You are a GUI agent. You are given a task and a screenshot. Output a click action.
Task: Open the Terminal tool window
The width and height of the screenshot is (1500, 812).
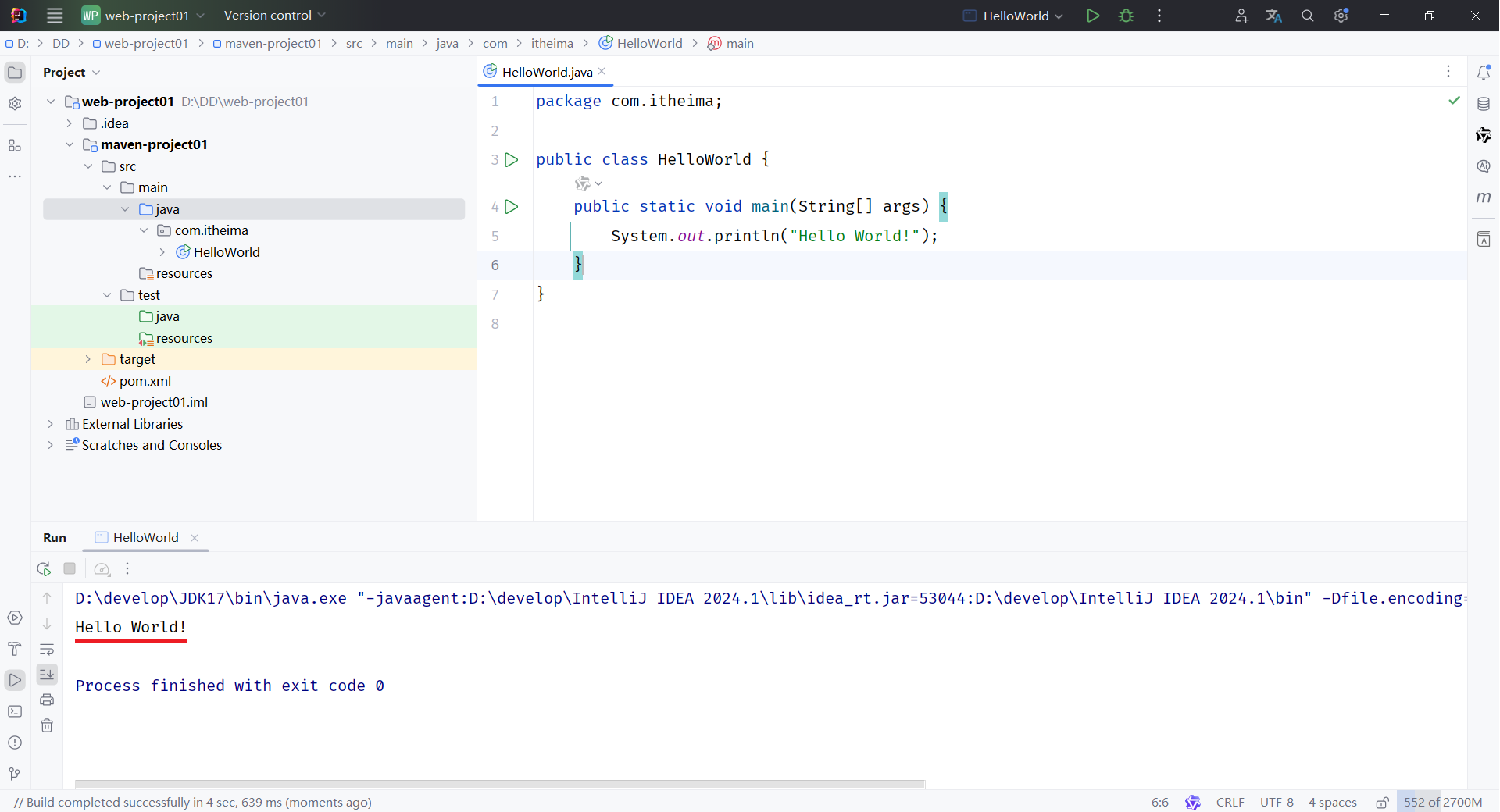[15, 711]
